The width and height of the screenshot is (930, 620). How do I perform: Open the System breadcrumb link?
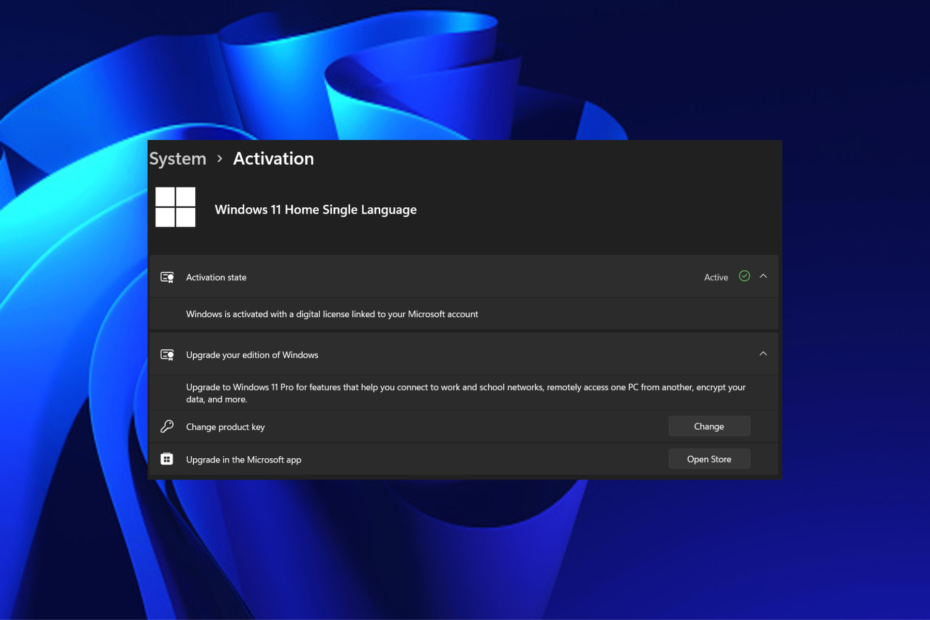[x=177, y=158]
